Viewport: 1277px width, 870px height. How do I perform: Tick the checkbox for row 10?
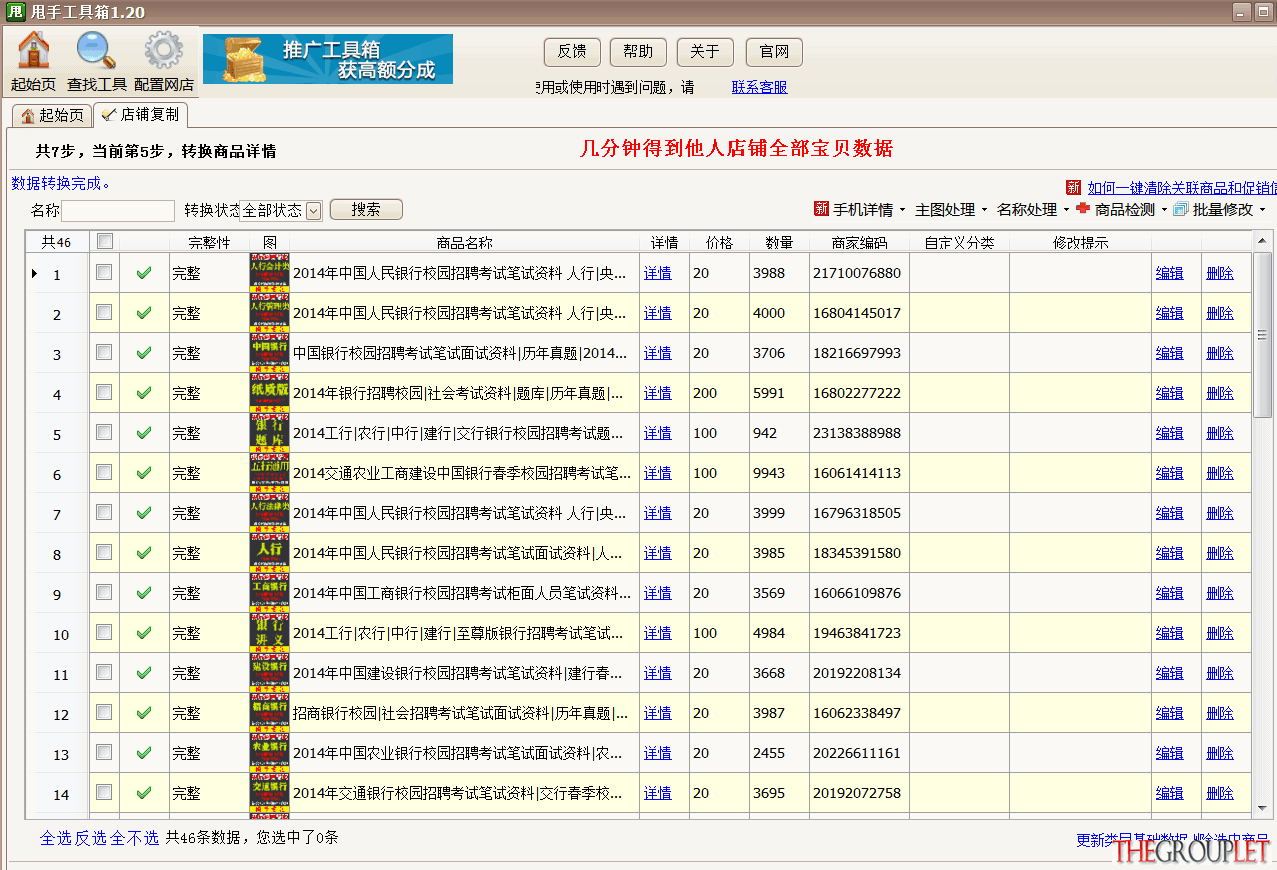coord(104,632)
